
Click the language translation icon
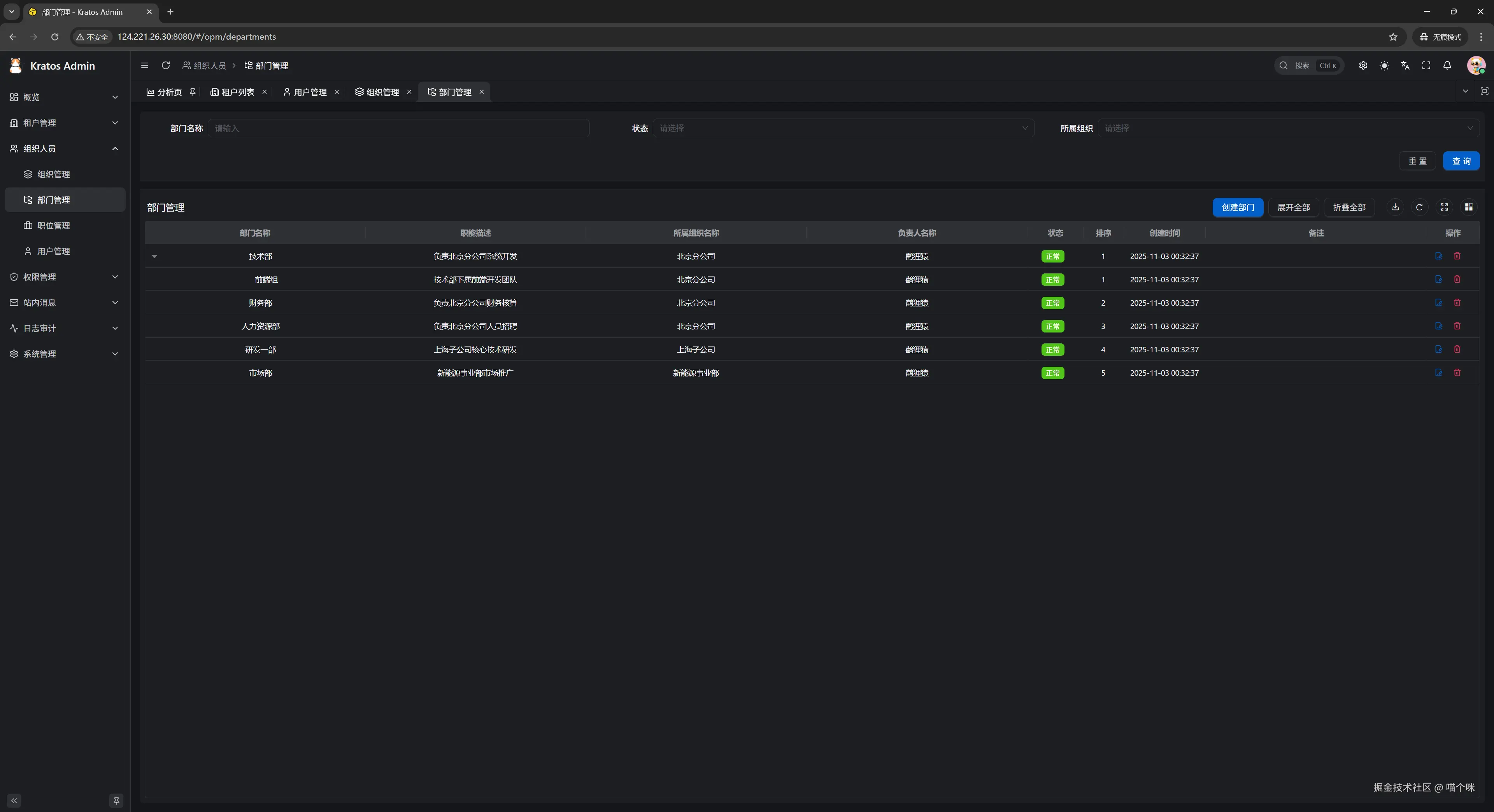tap(1405, 65)
